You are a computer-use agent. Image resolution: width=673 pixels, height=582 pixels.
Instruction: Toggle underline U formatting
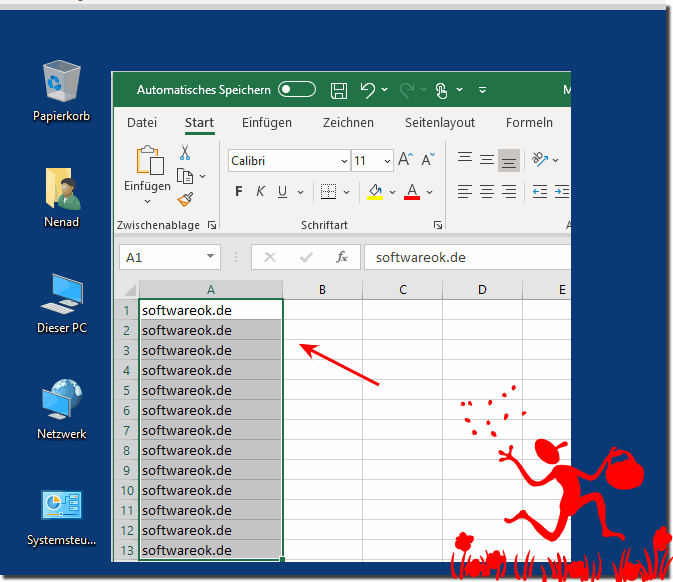click(282, 191)
